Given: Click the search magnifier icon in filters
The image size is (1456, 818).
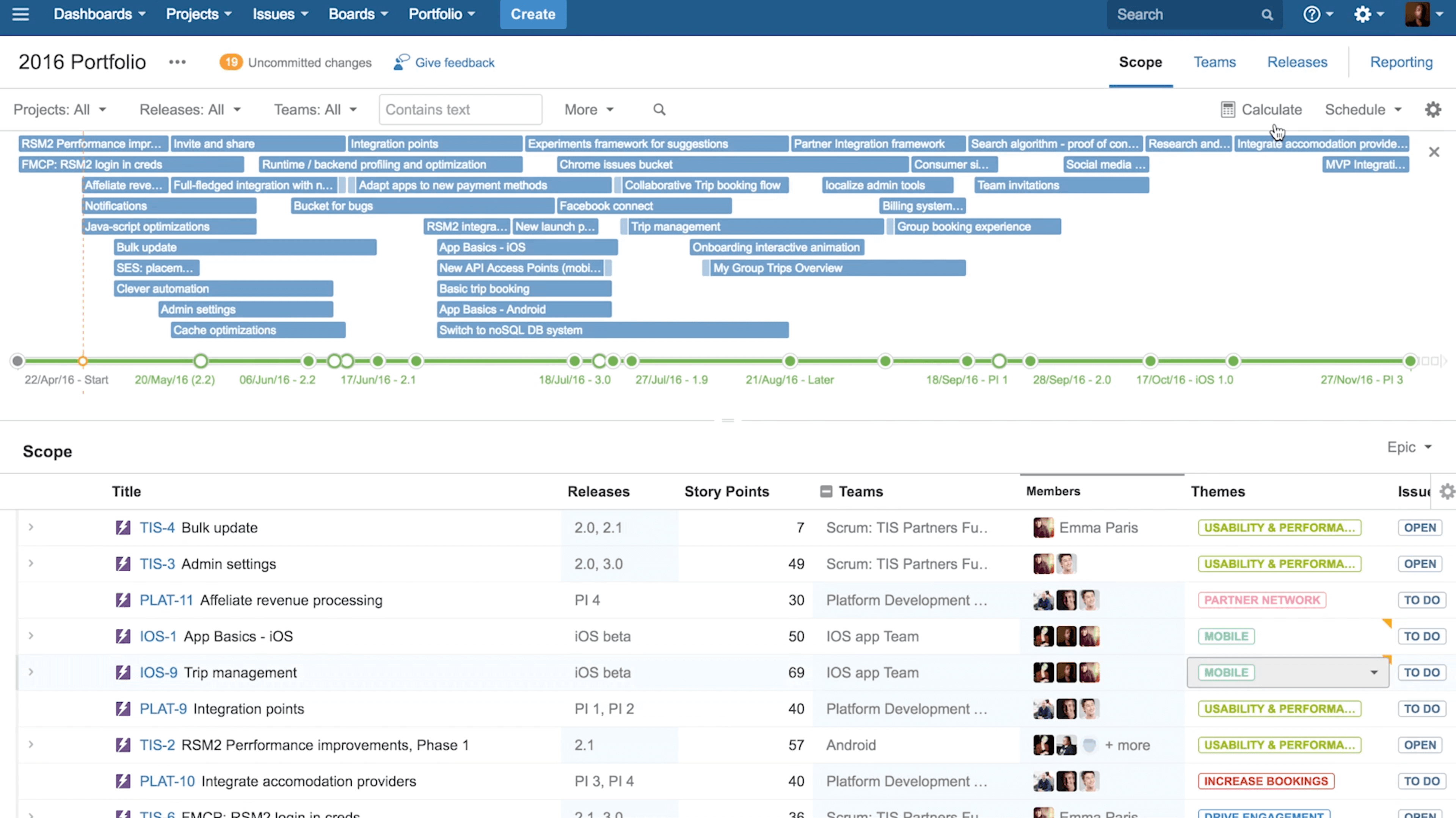Looking at the screenshot, I should coord(659,109).
